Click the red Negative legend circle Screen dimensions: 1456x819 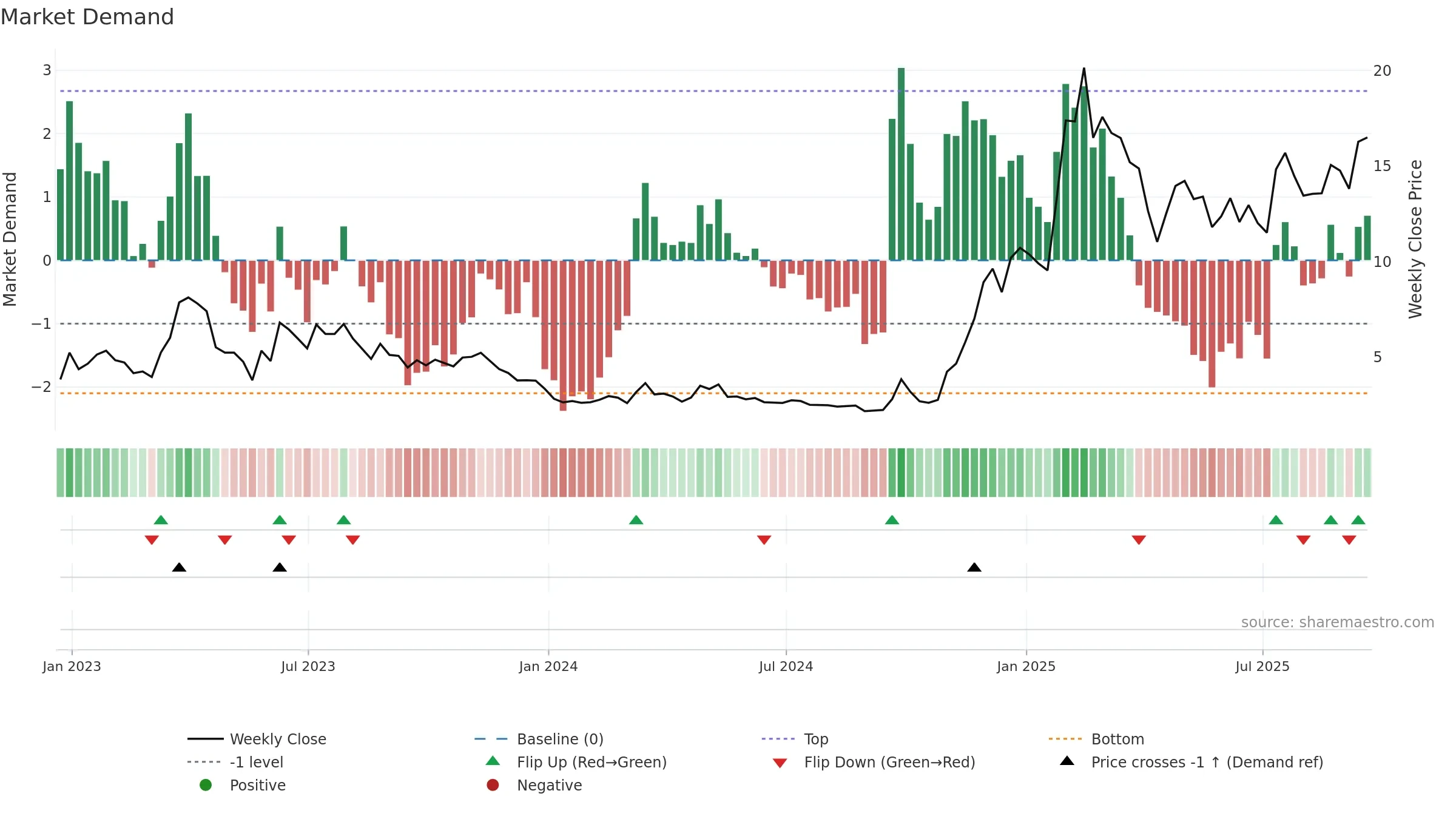click(493, 785)
